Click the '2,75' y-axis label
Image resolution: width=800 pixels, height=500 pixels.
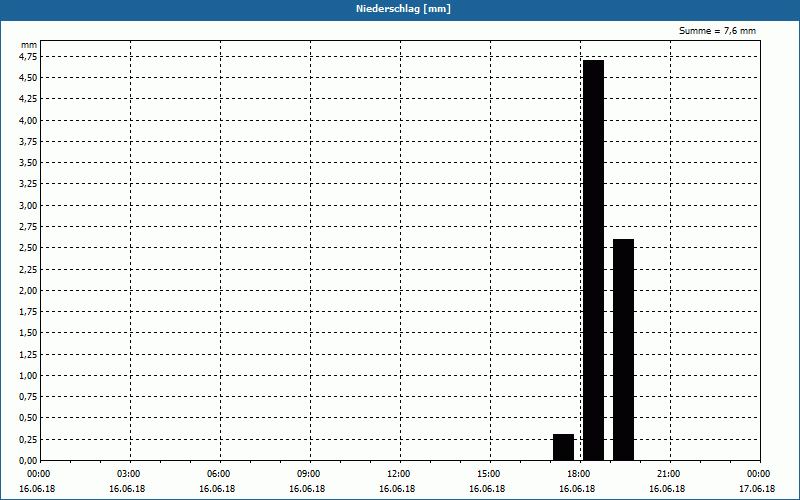click(x=28, y=227)
